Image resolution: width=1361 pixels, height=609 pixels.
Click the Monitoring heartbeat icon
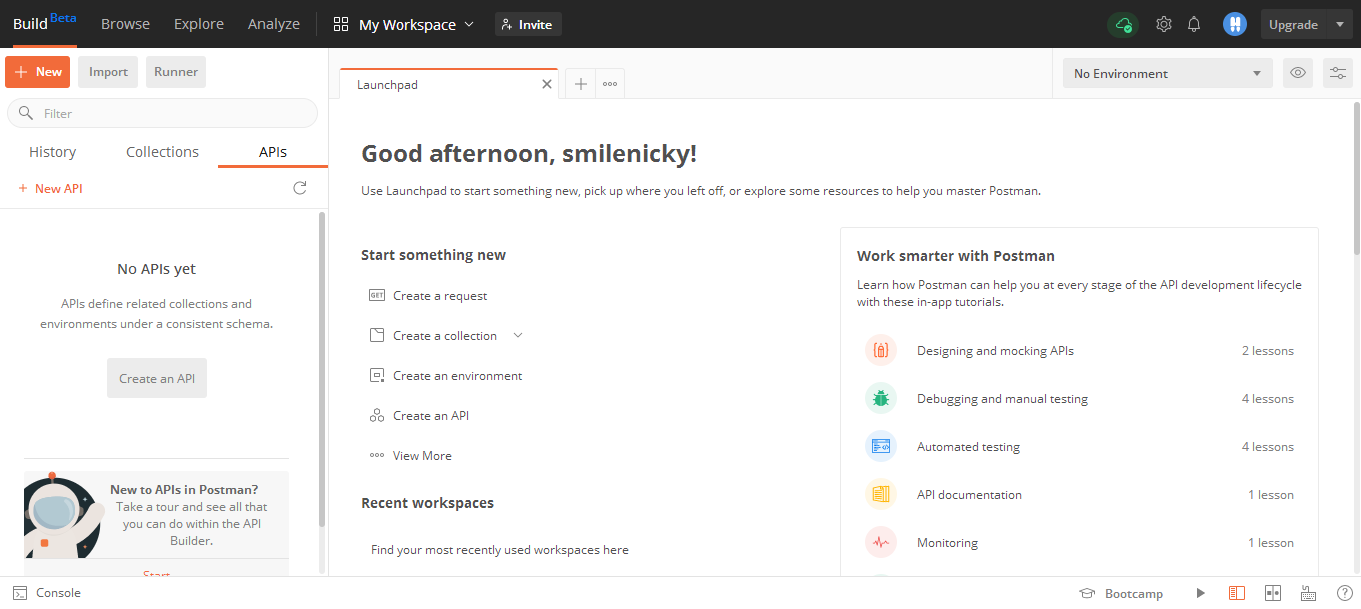click(881, 543)
